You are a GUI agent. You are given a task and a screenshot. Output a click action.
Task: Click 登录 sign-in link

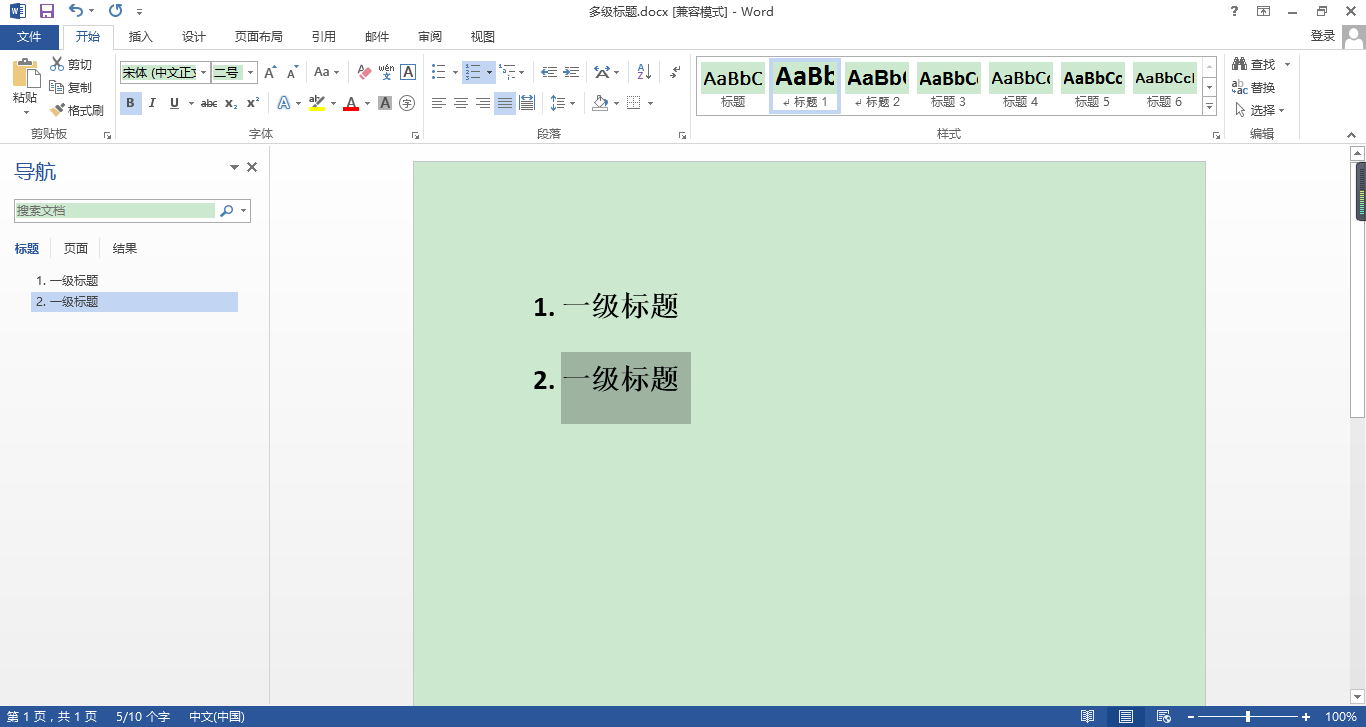tap(1323, 36)
